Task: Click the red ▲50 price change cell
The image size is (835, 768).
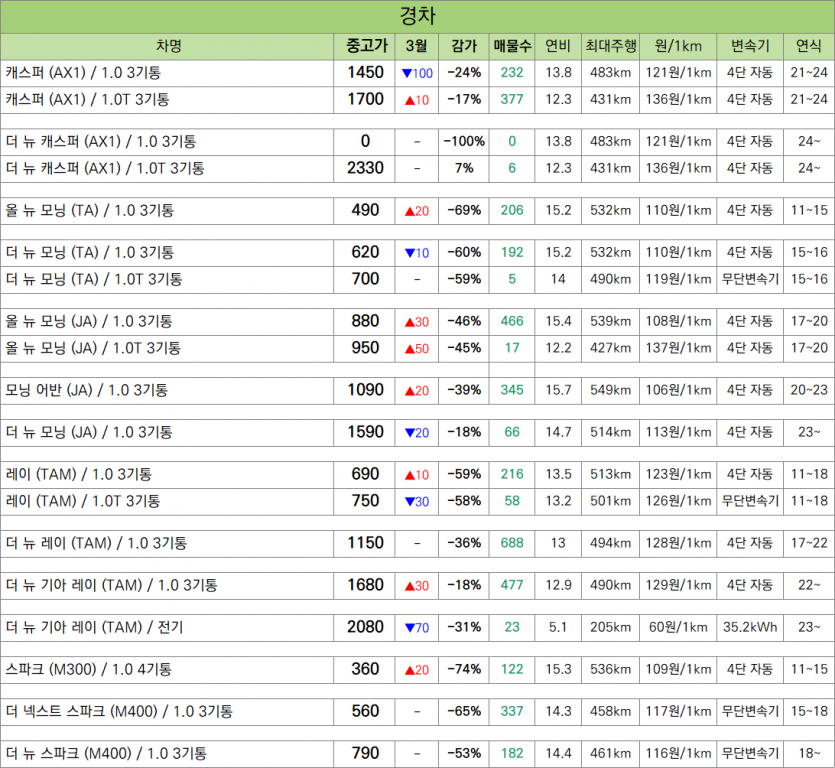Action: coord(417,348)
